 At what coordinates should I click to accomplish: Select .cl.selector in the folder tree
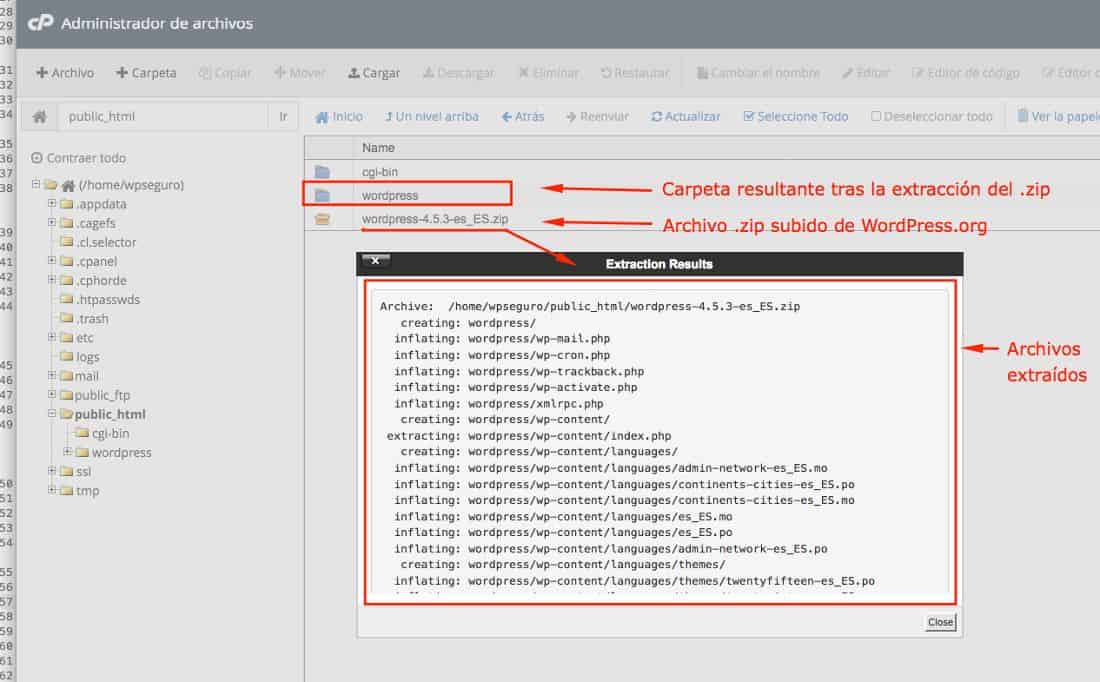[x=106, y=242]
